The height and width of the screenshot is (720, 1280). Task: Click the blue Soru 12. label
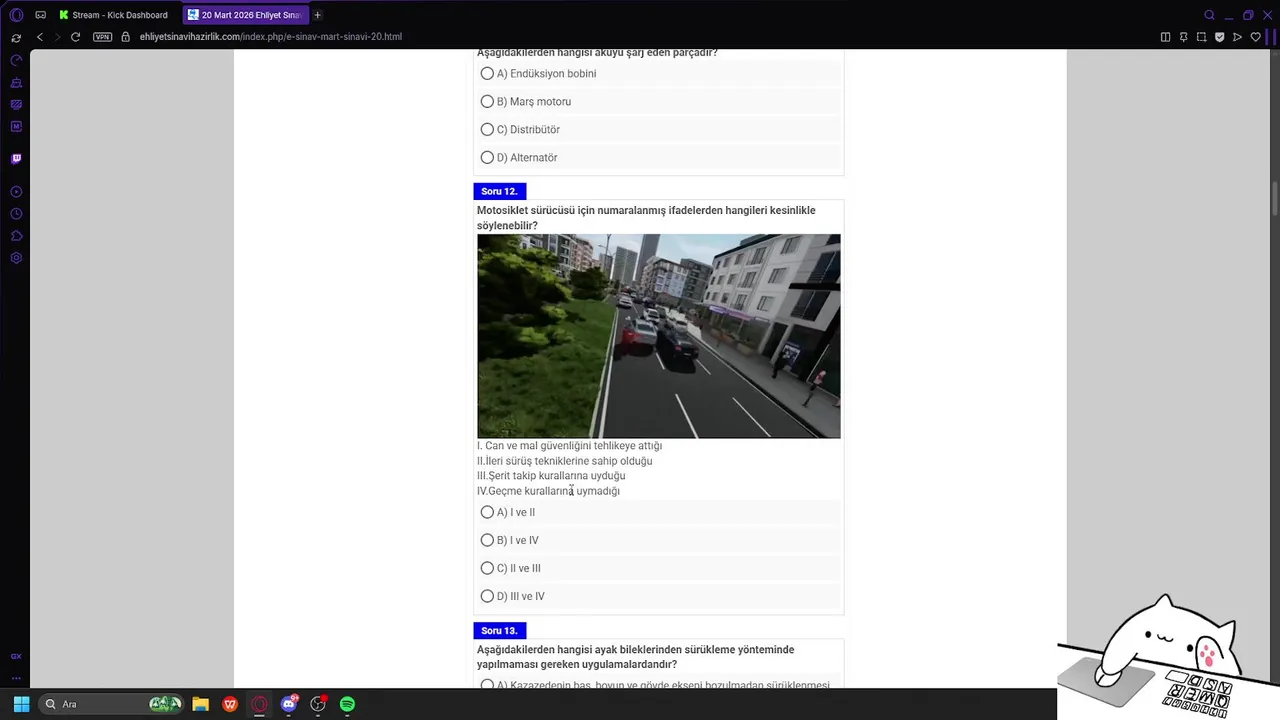pyautogui.click(x=499, y=191)
